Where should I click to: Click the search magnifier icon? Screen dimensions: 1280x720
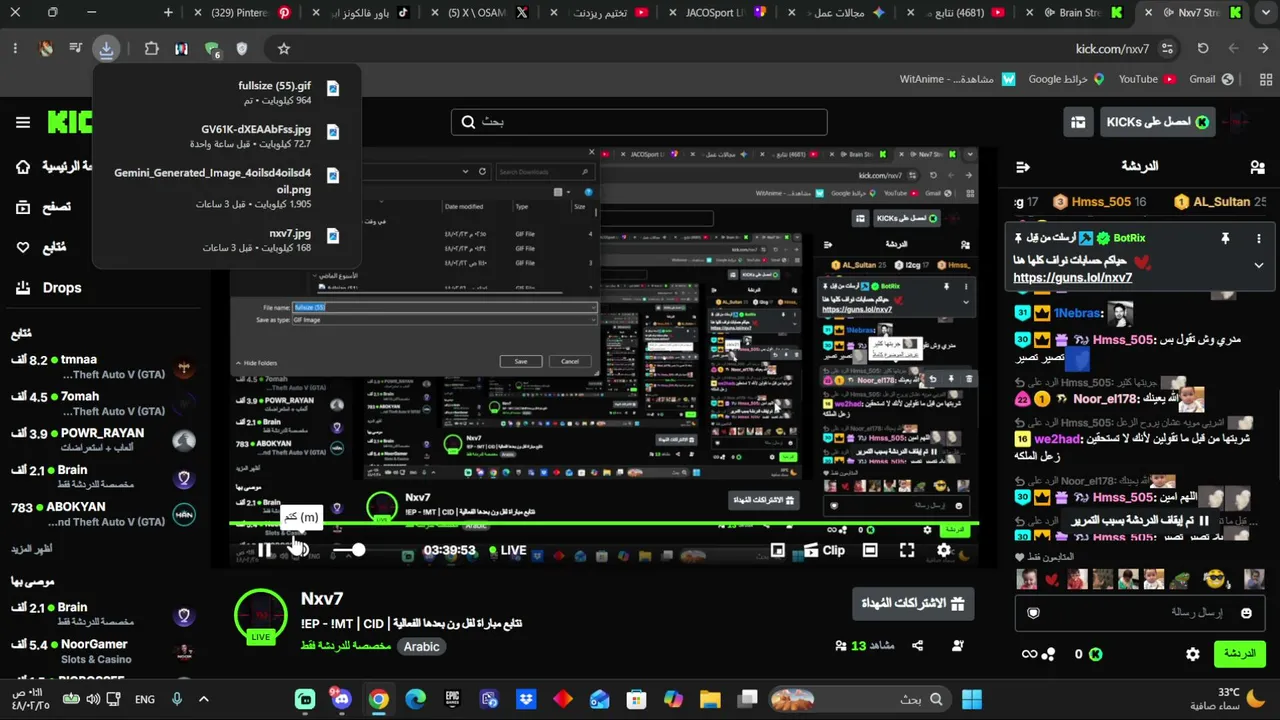(468, 122)
